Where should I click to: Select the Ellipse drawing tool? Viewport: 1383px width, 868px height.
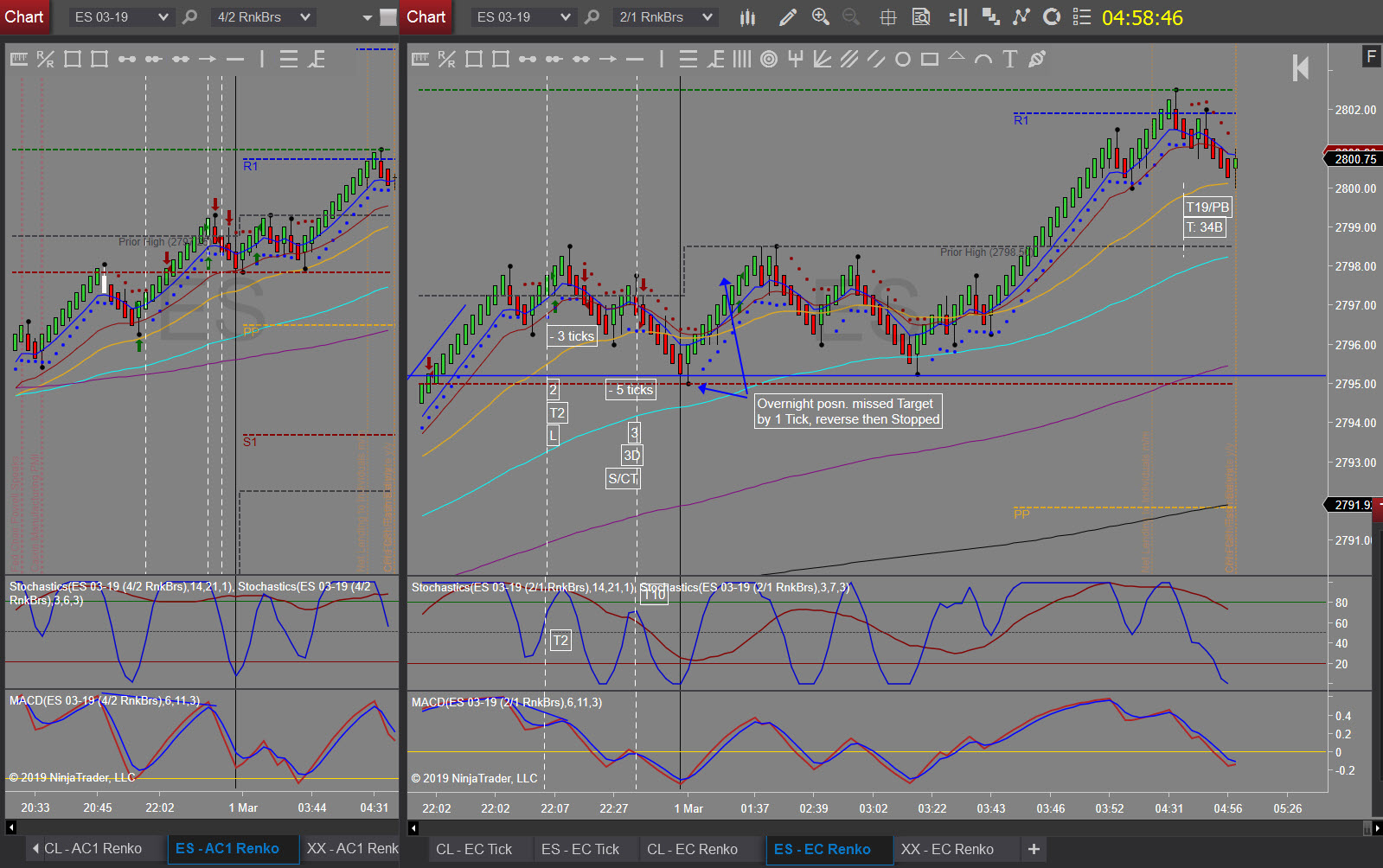903,59
